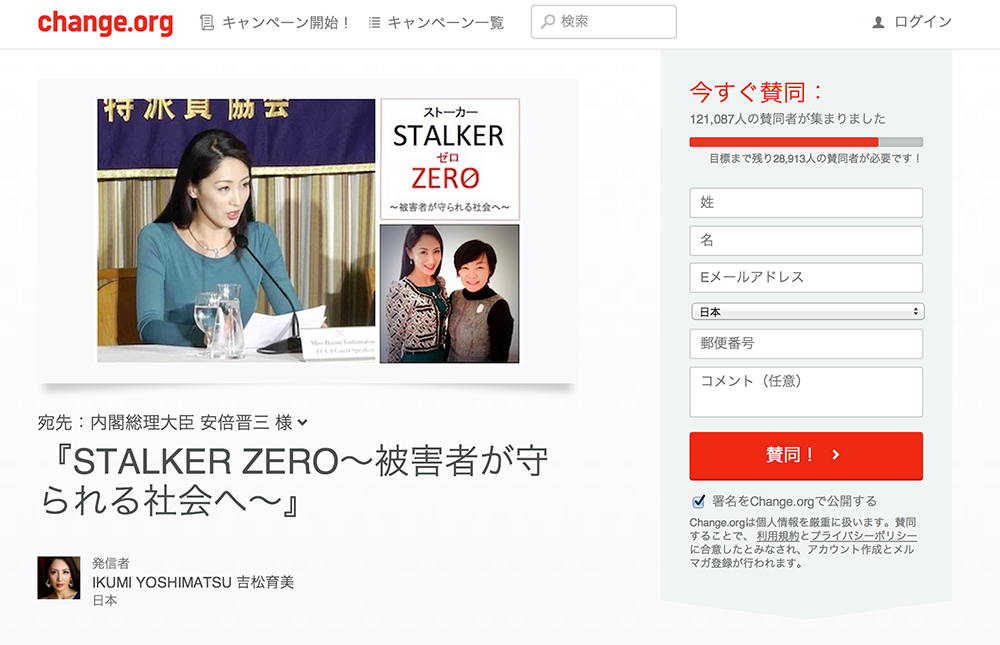1000x645 pixels.
Task: Click the コメント（任意） text area
Action: (x=806, y=392)
